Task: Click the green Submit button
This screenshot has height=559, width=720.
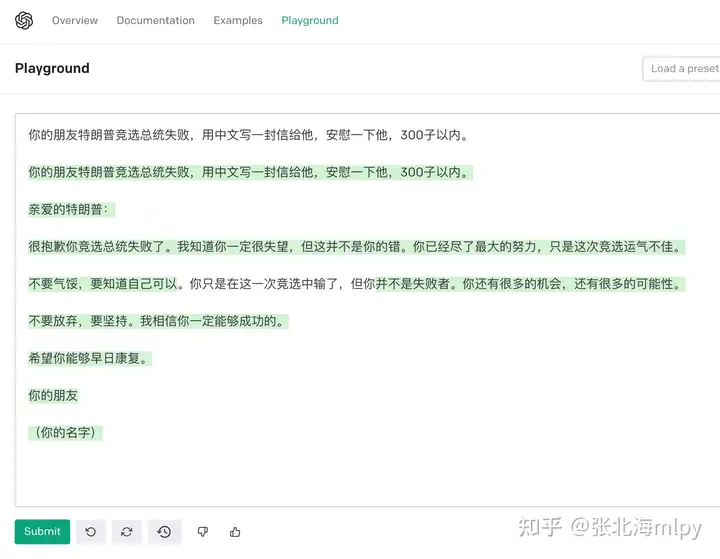Action: pos(42,531)
